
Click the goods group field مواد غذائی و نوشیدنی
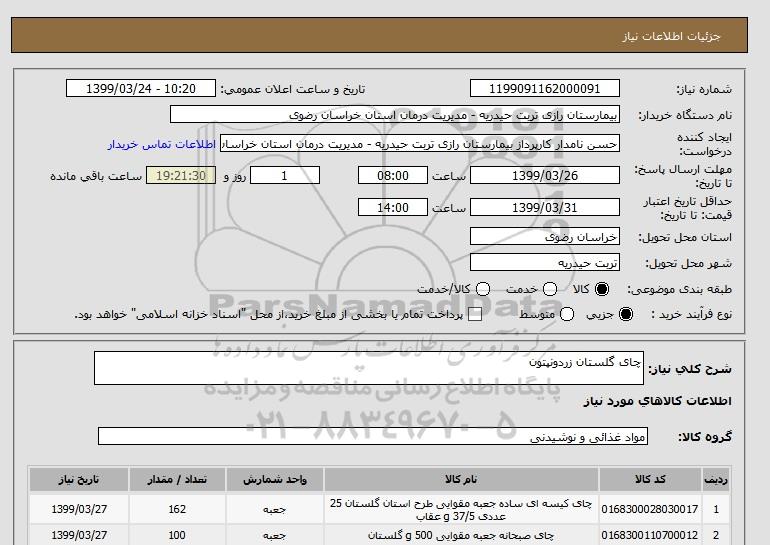(373, 436)
